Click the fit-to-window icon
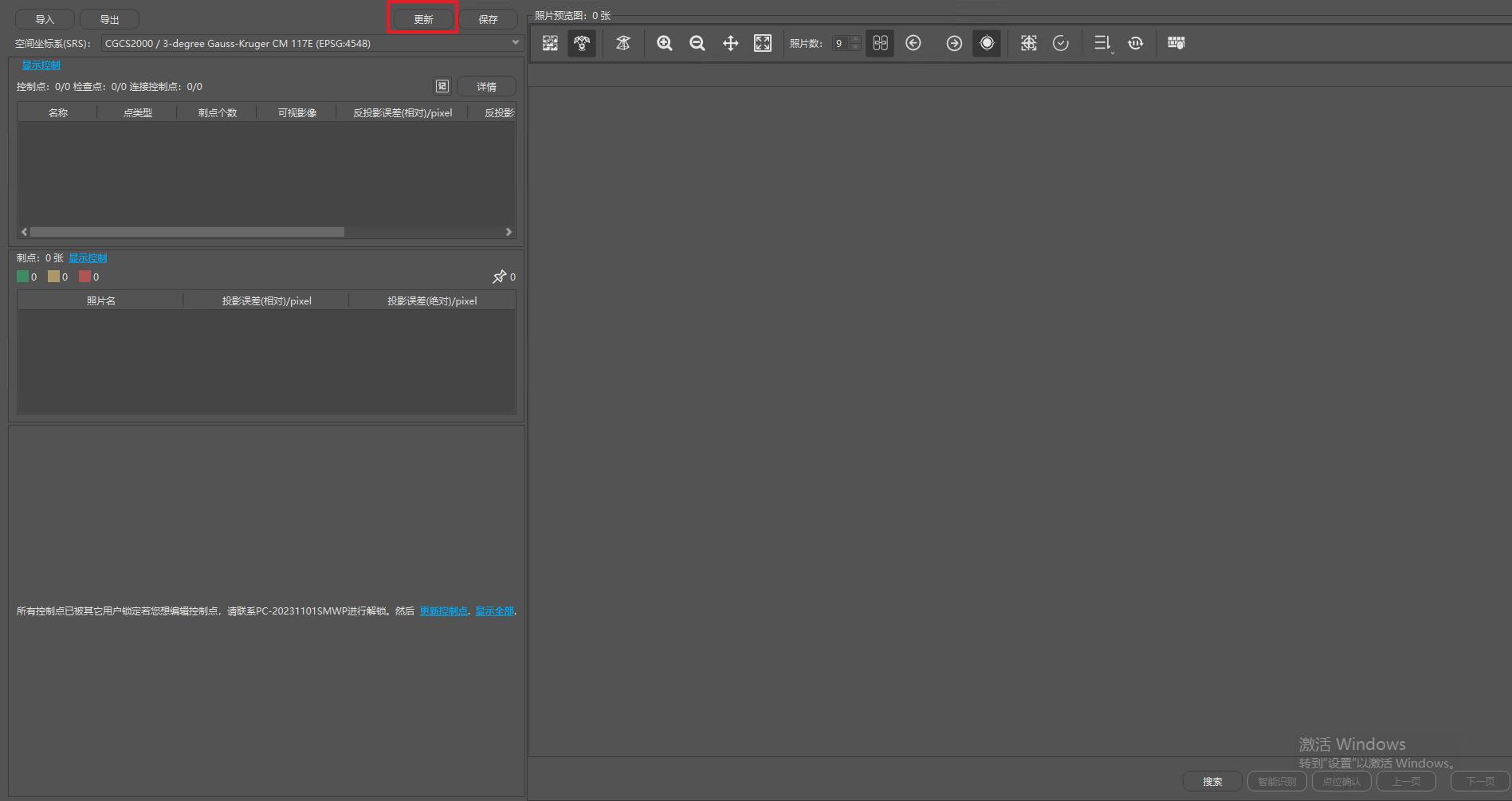1512x801 pixels. click(763, 43)
